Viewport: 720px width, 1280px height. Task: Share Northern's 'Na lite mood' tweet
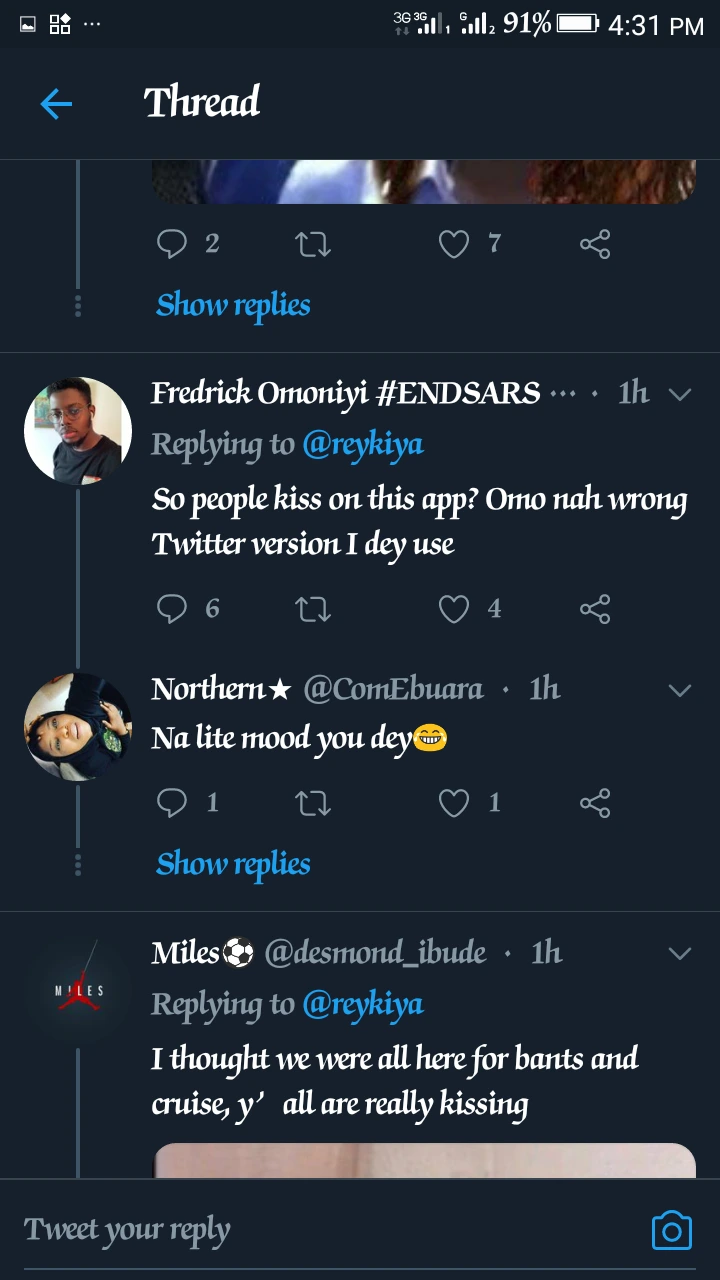pyautogui.click(x=595, y=802)
